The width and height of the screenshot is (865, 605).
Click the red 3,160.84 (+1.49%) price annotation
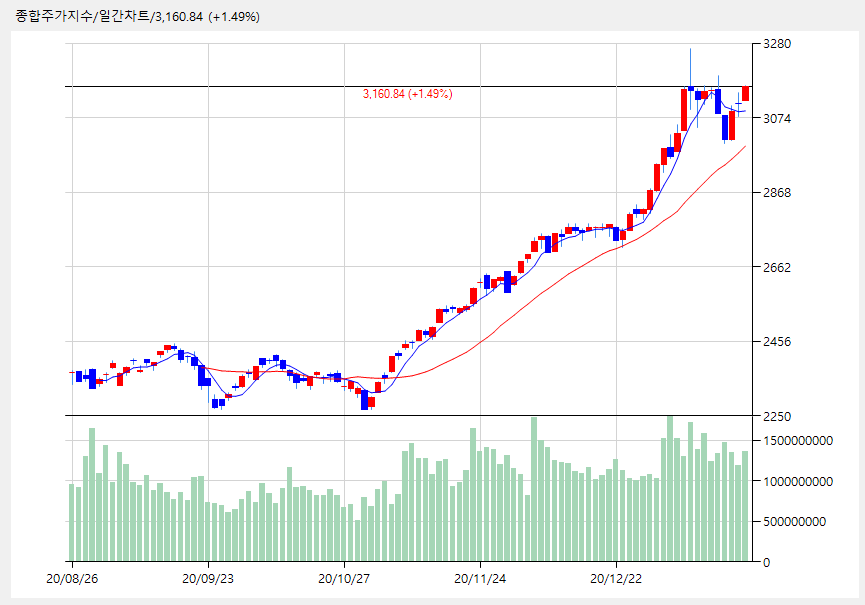pos(408,94)
